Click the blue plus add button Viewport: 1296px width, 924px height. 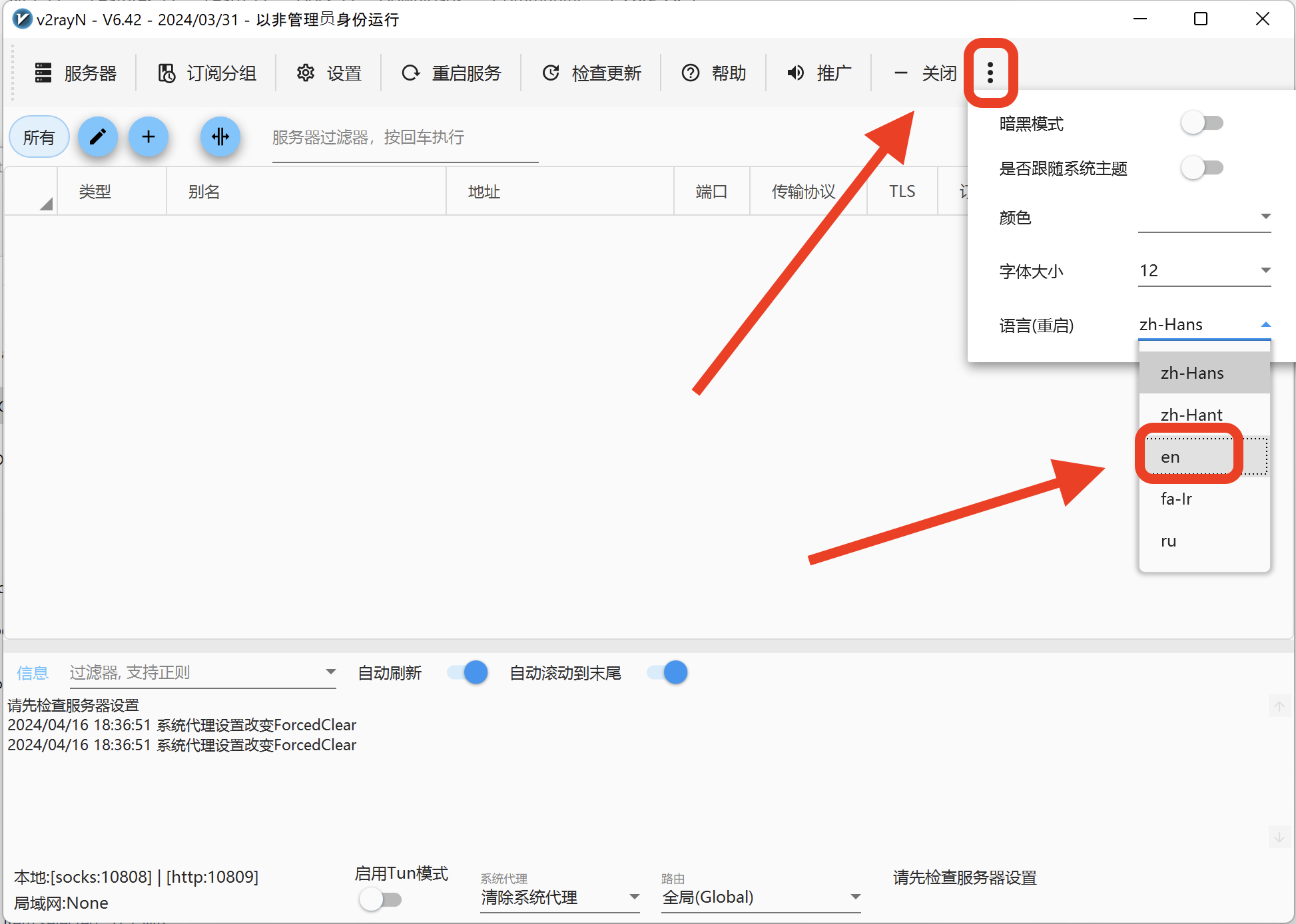coord(149,137)
